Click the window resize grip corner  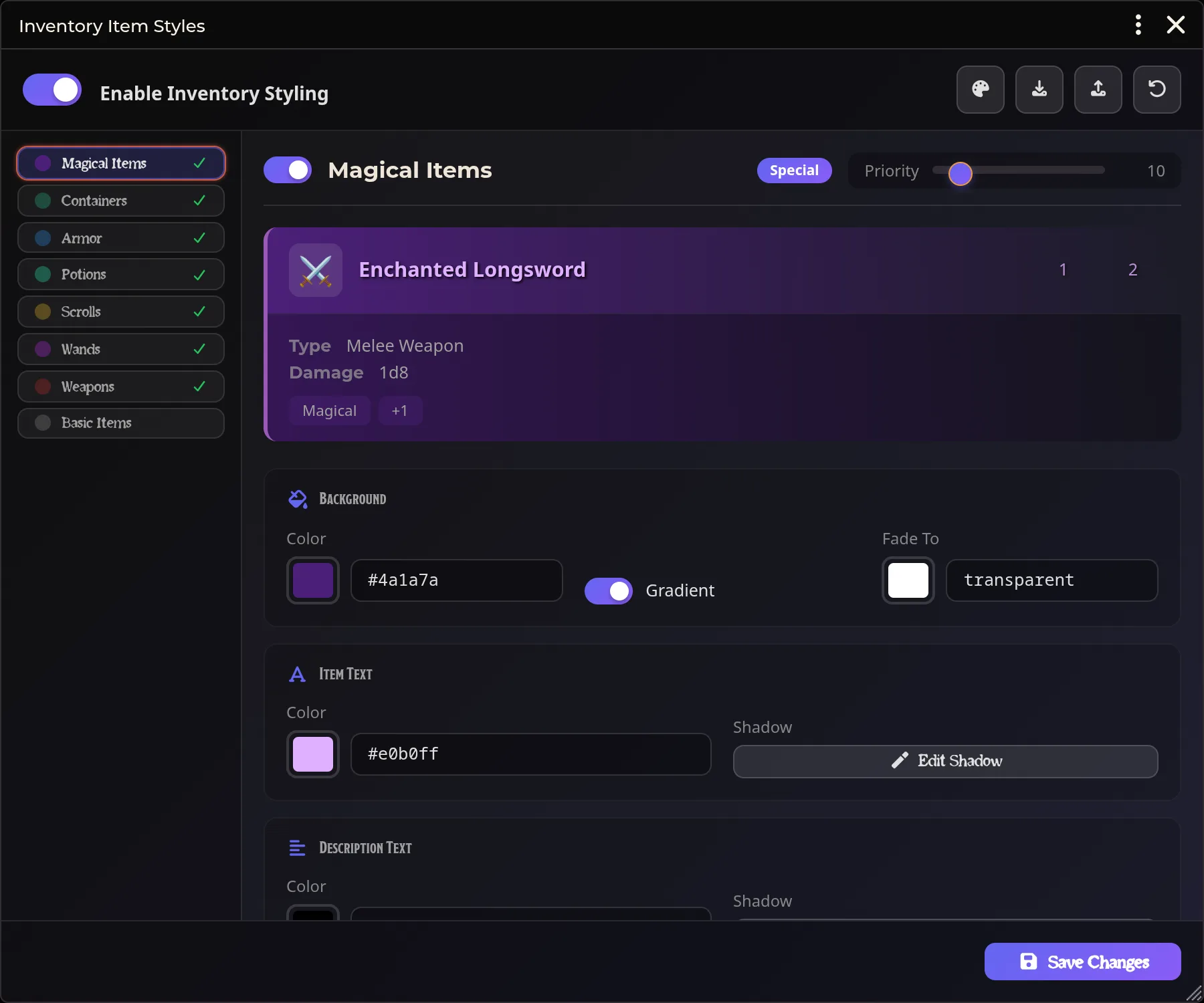coord(1194,993)
